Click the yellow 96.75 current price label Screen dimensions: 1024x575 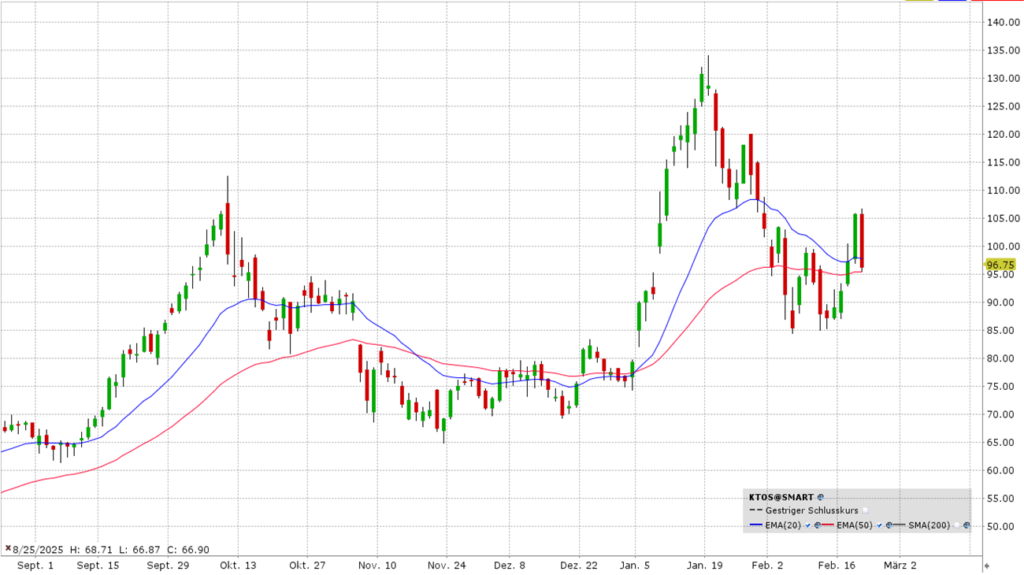click(1000, 265)
